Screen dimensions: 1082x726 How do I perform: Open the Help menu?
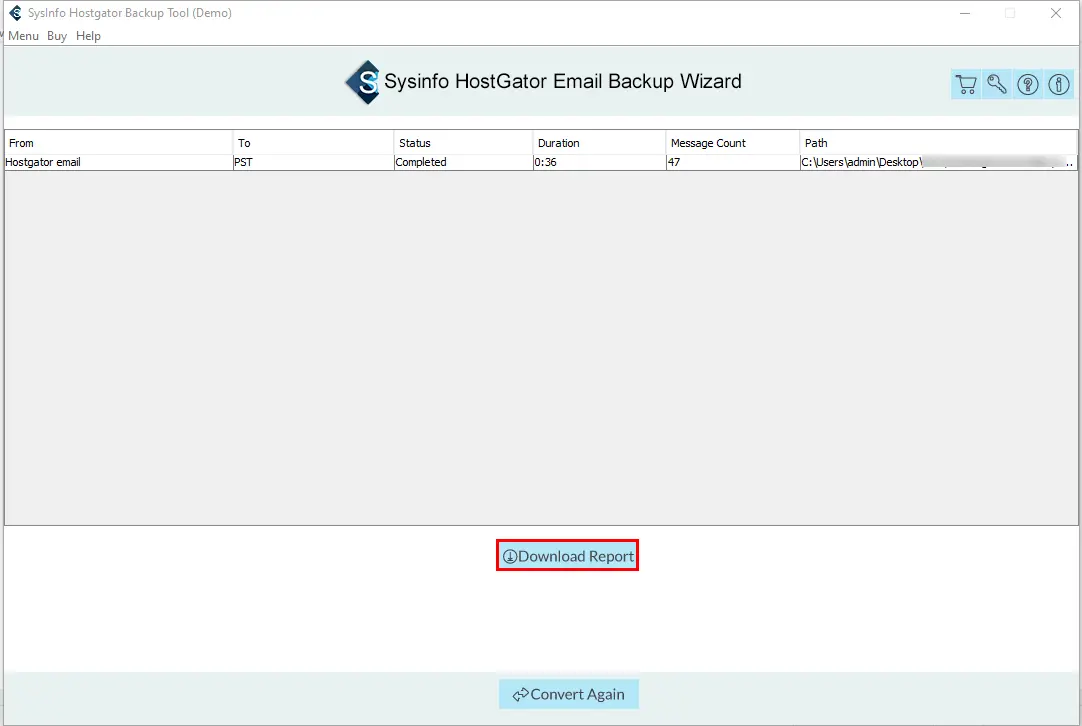pyautogui.click(x=88, y=36)
